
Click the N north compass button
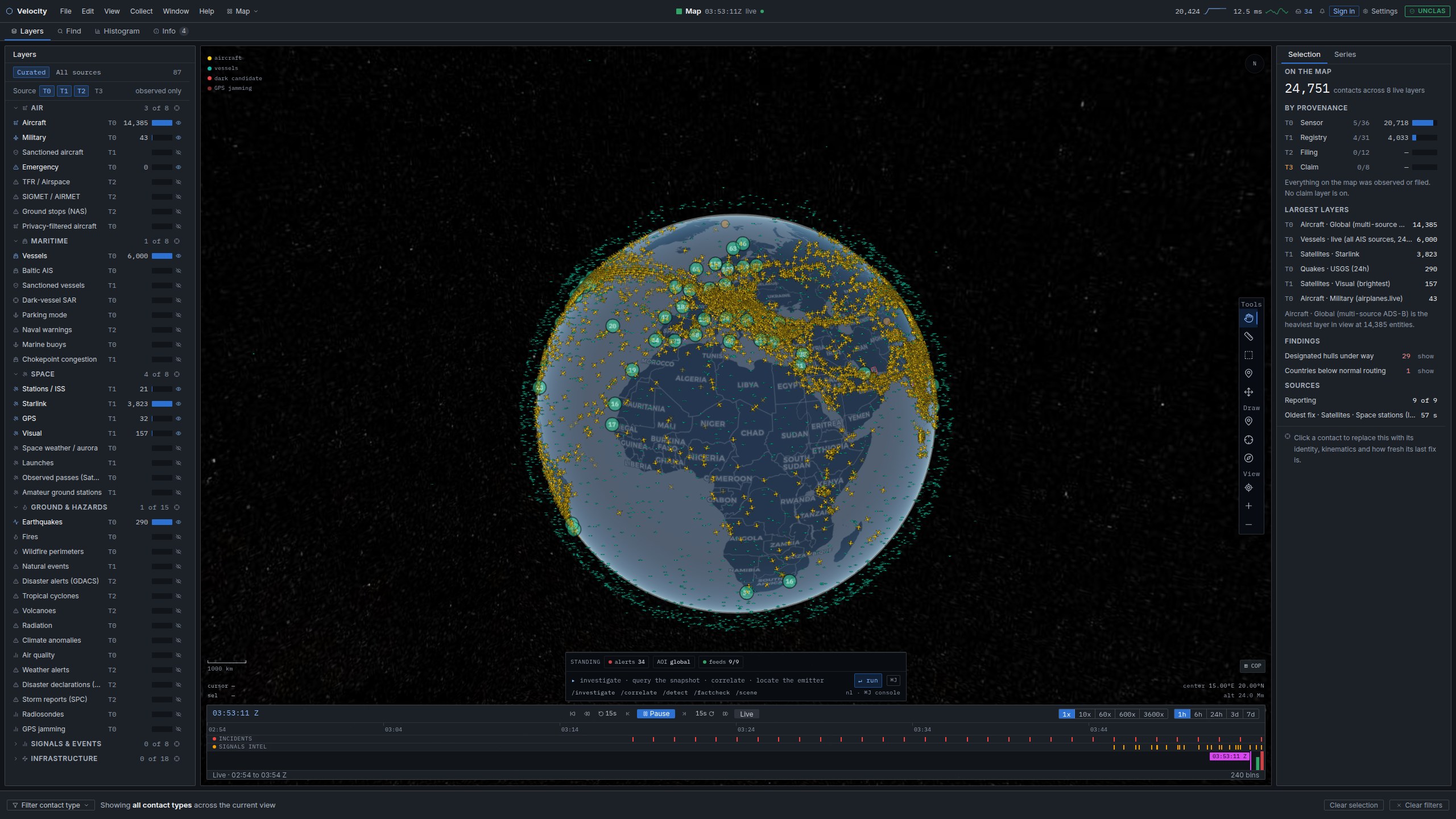[1254, 64]
